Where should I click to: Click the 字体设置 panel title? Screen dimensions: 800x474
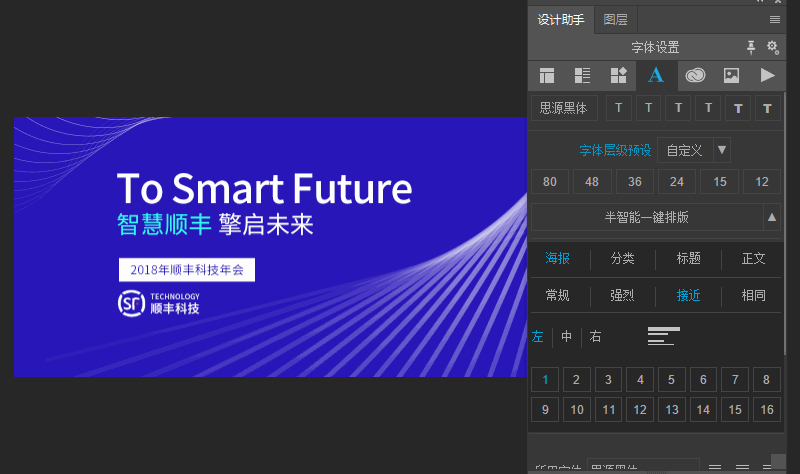coord(655,47)
